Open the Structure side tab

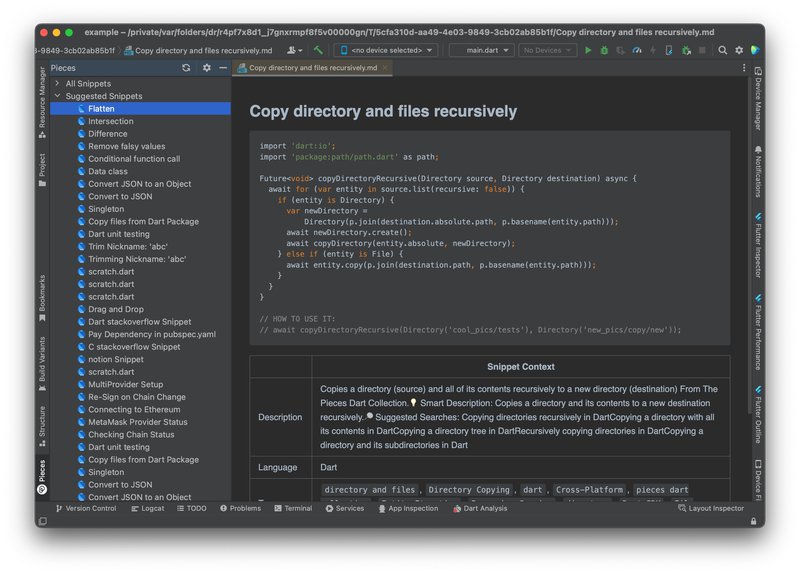pyautogui.click(x=42, y=427)
